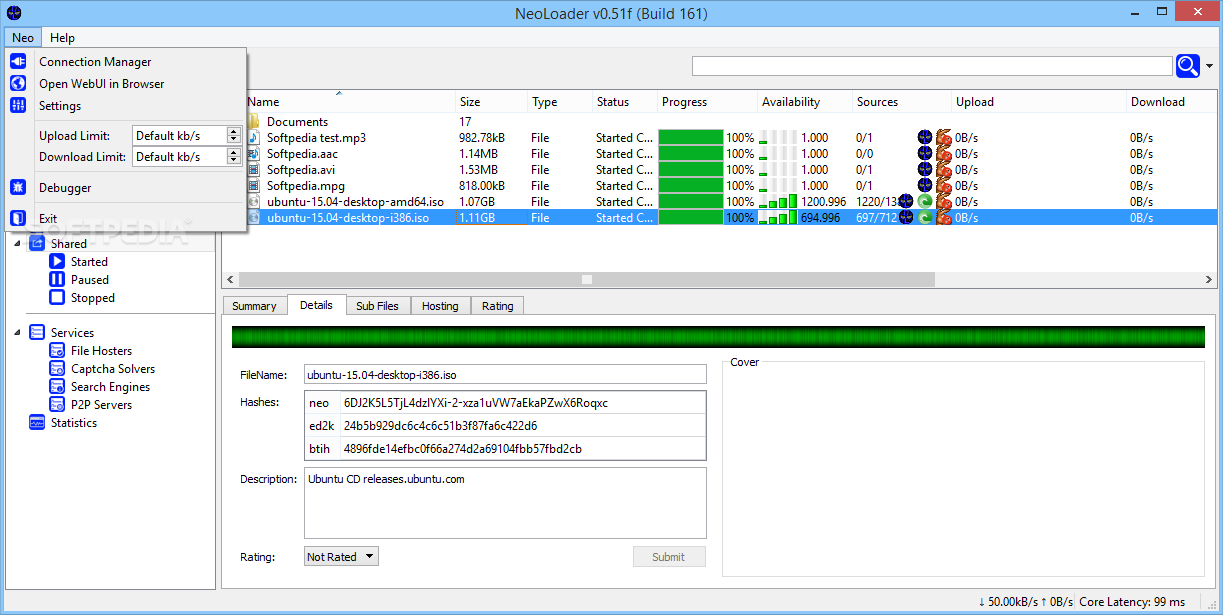Open the Not Rated rating dropdown
1223x615 pixels.
click(x=341, y=557)
